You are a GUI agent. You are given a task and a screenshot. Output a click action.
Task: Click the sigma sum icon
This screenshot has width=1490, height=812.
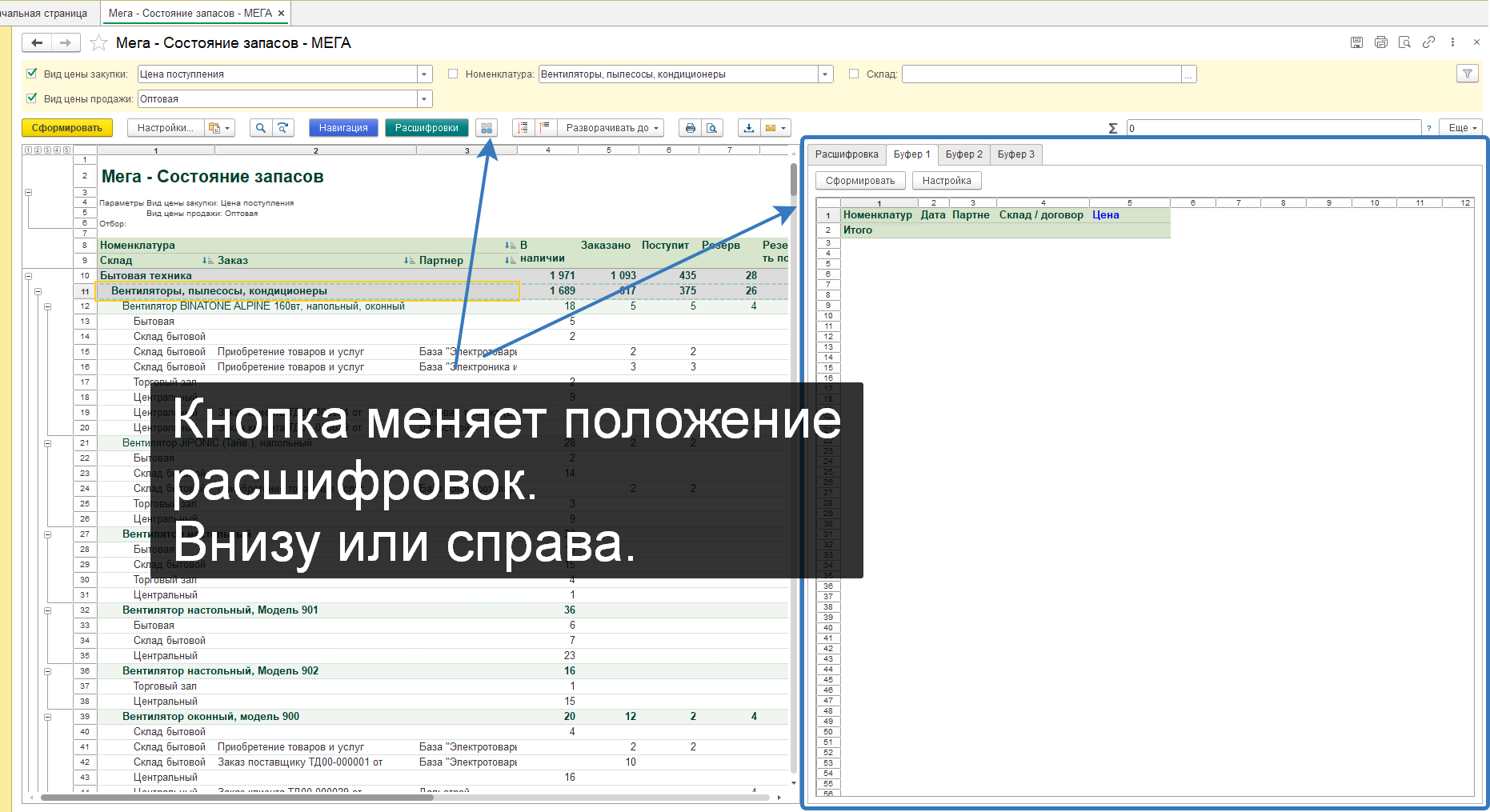point(1113,128)
